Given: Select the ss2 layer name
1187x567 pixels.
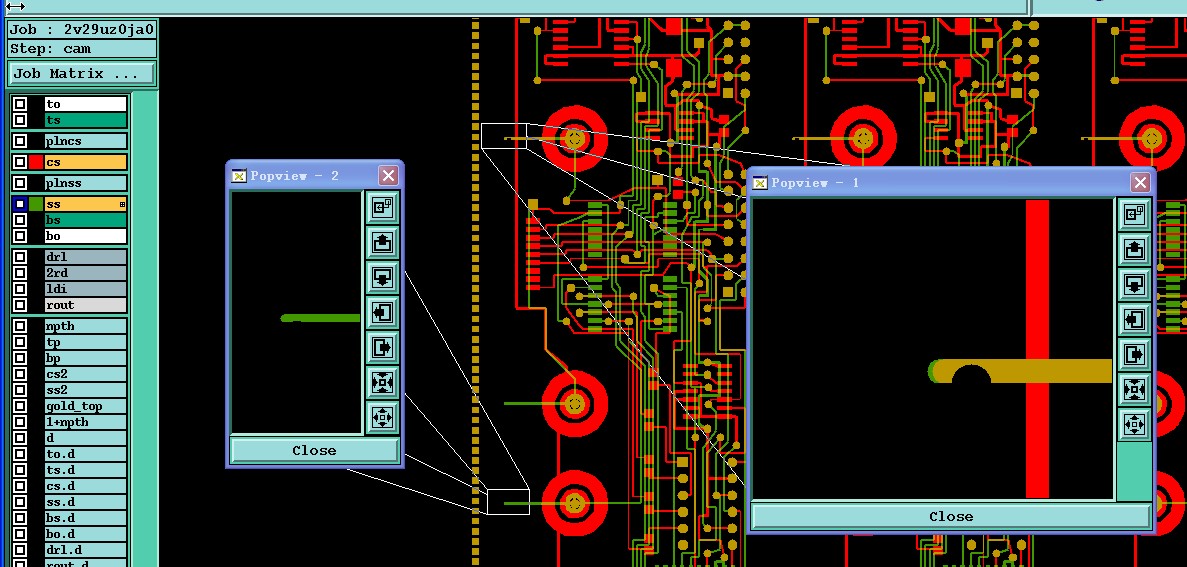Looking at the screenshot, I should coord(85,390).
